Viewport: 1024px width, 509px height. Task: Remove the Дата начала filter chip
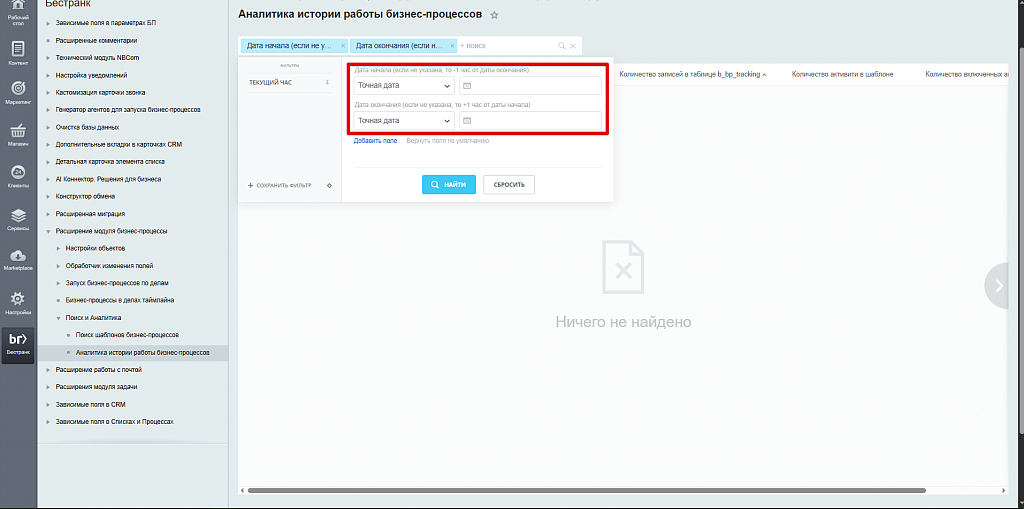coord(343,46)
